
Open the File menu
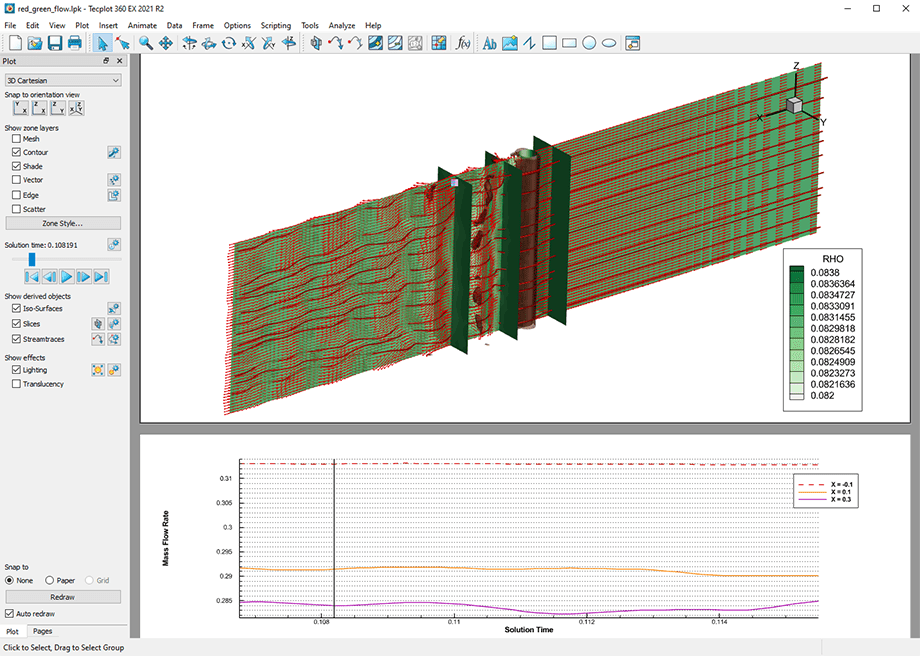click(9, 25)
